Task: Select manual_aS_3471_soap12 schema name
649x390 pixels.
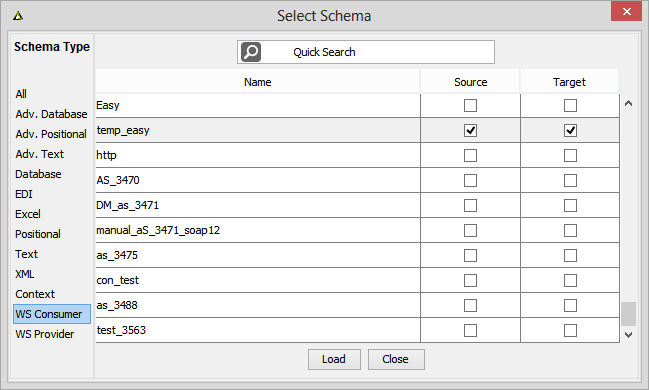Action: tap(158, 230)
